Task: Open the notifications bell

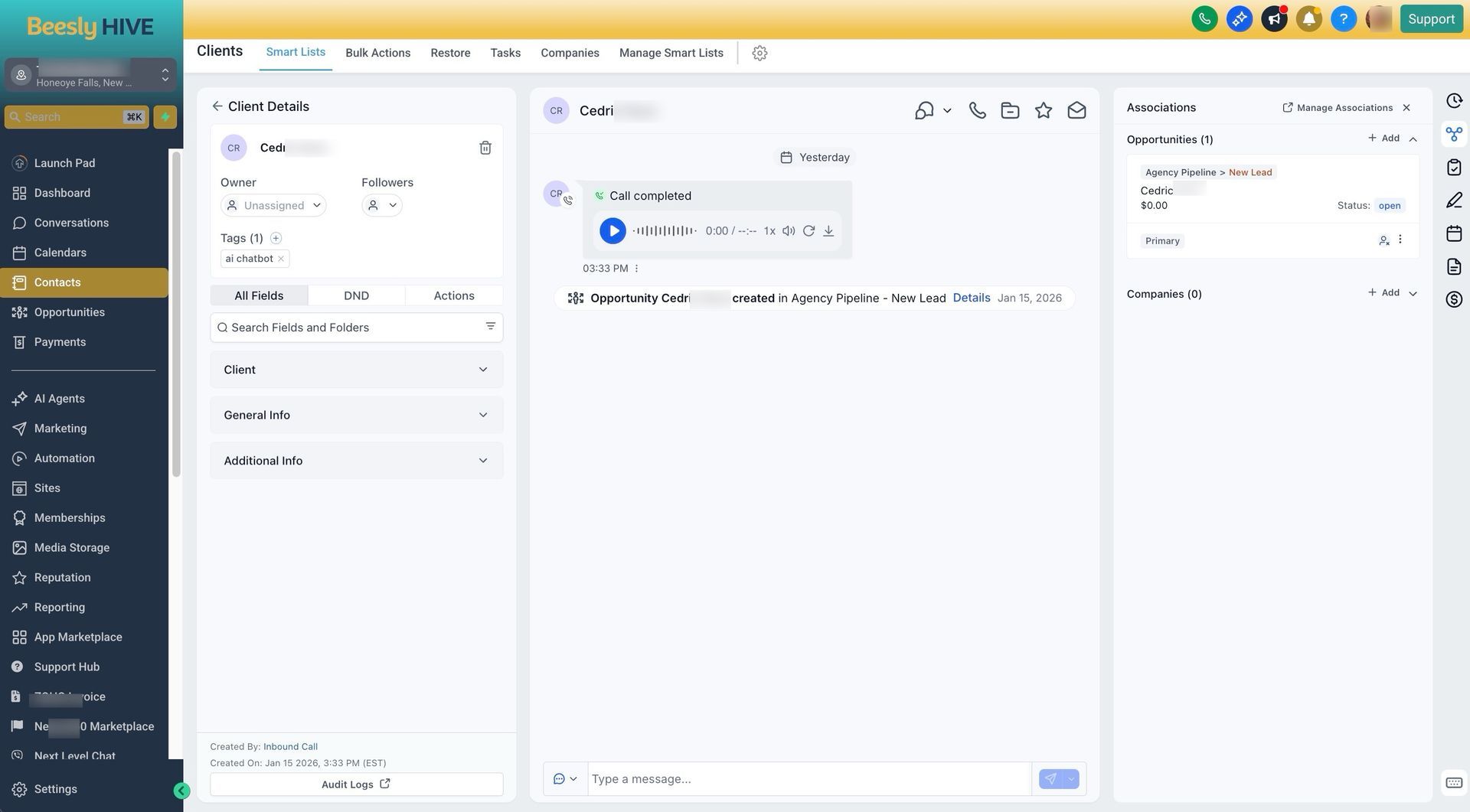Action: (1308, 19)
